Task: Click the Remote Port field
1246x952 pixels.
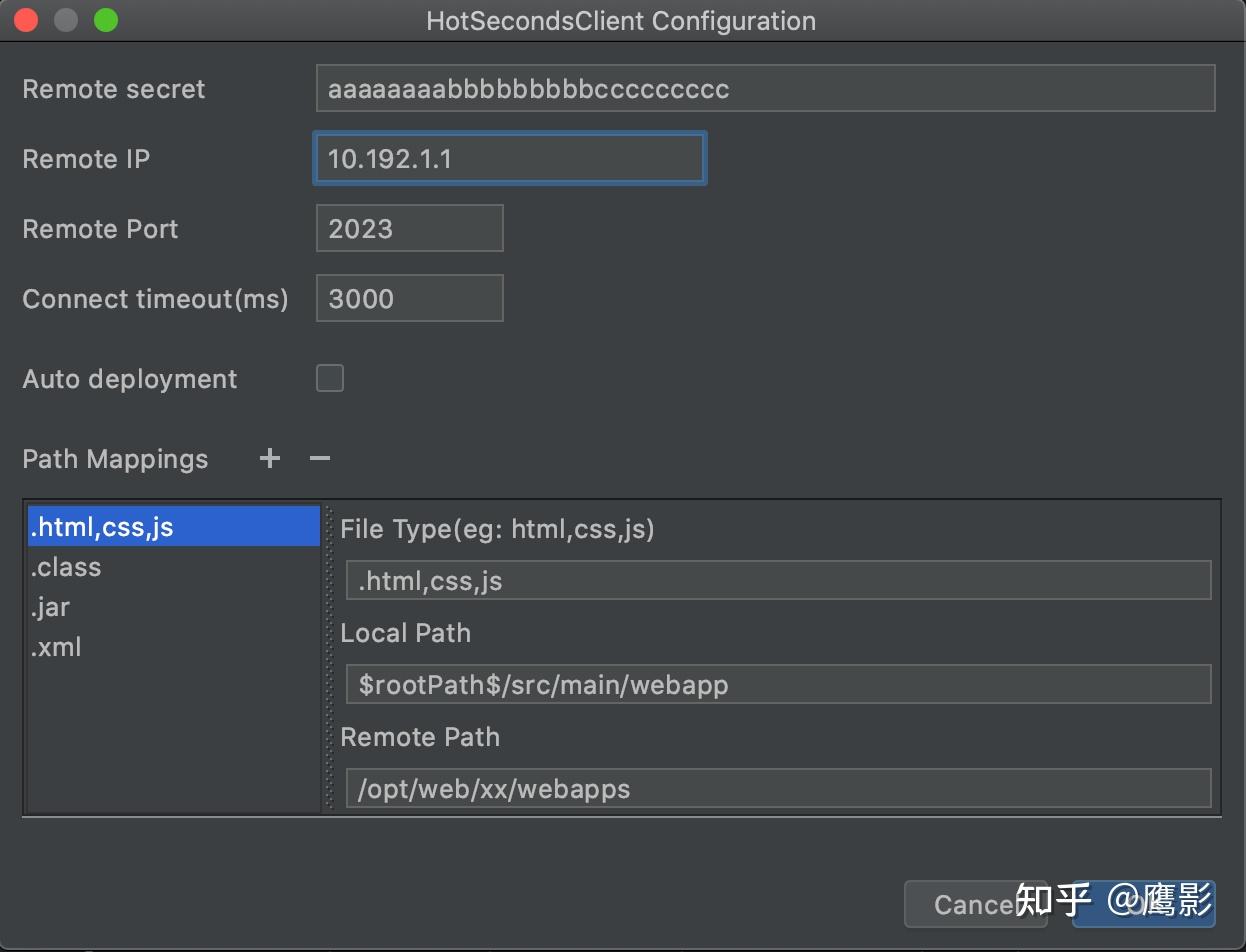Action: (409, 228)
